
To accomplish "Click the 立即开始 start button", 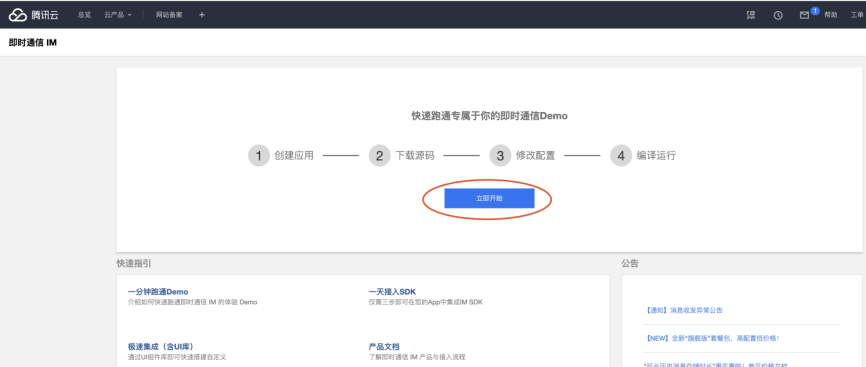I will pos(489,198).
